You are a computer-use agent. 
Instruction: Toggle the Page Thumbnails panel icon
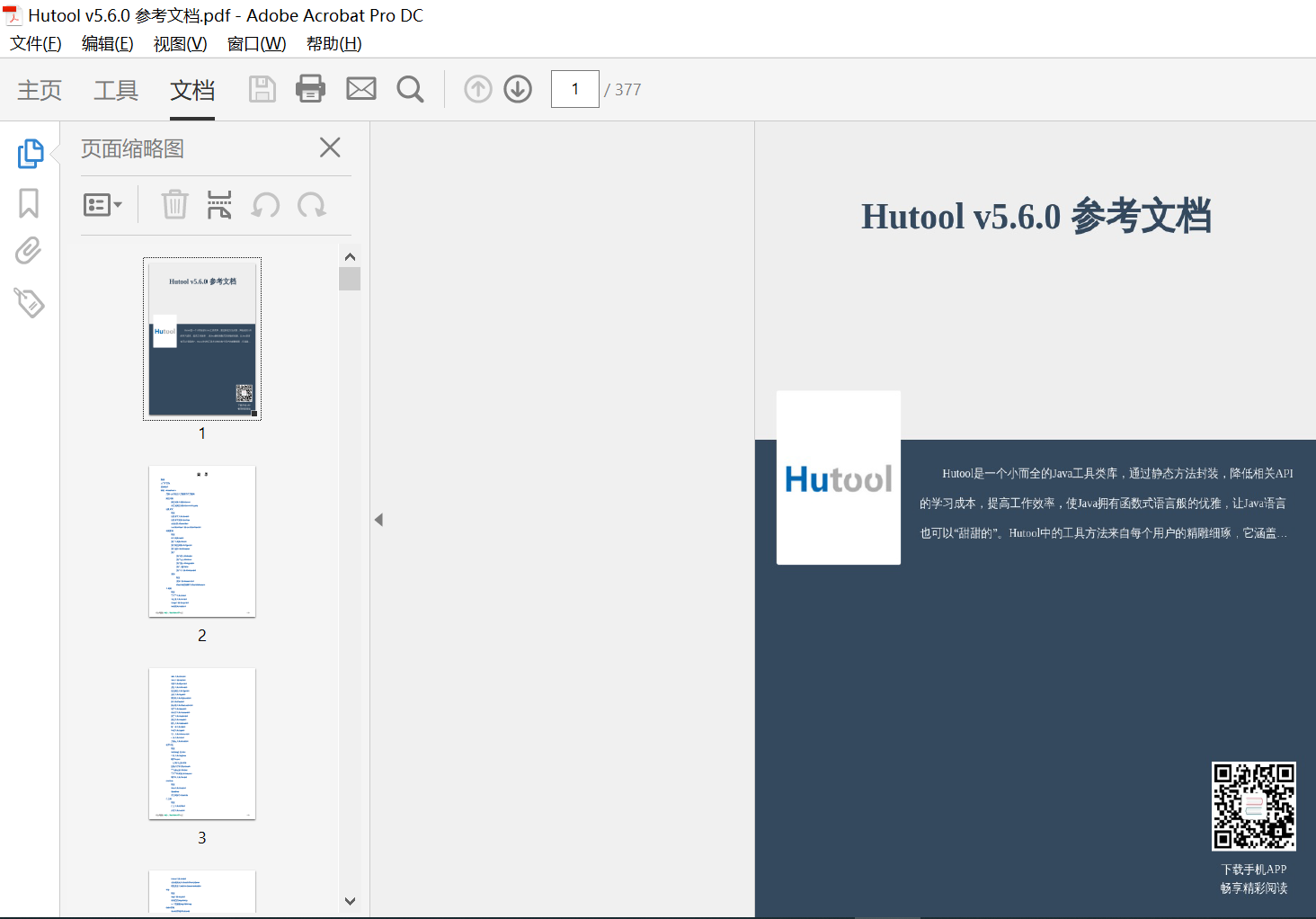[x=30, y=154]
